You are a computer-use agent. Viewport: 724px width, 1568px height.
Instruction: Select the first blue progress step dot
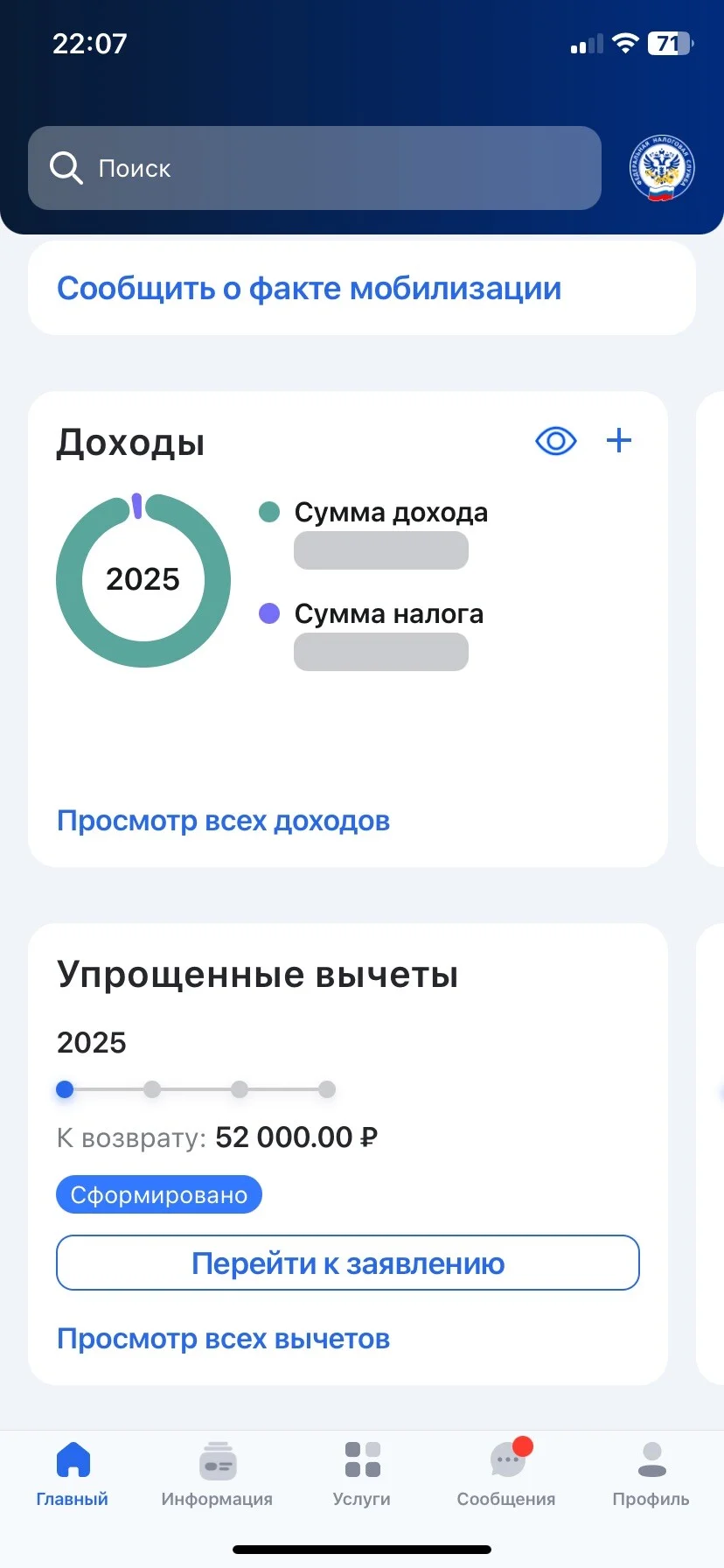tap(65, 1089)
